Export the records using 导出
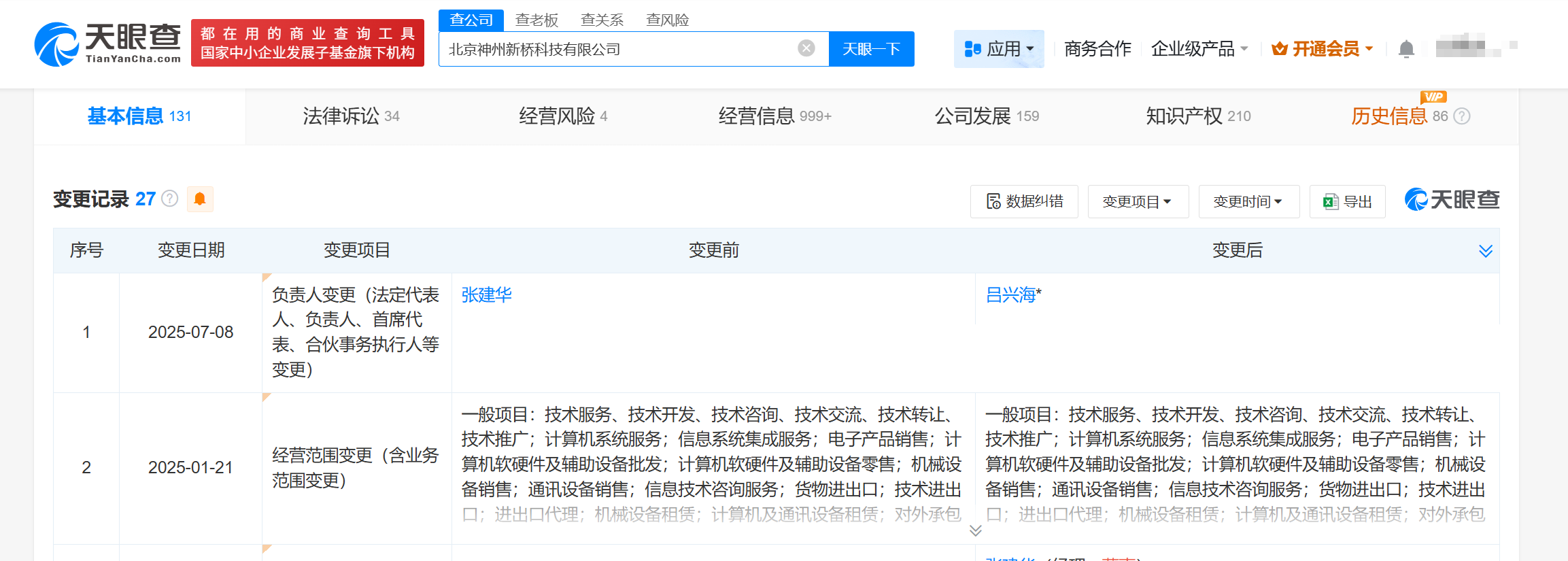1568x561 pixels. [x=1347, y=201]
